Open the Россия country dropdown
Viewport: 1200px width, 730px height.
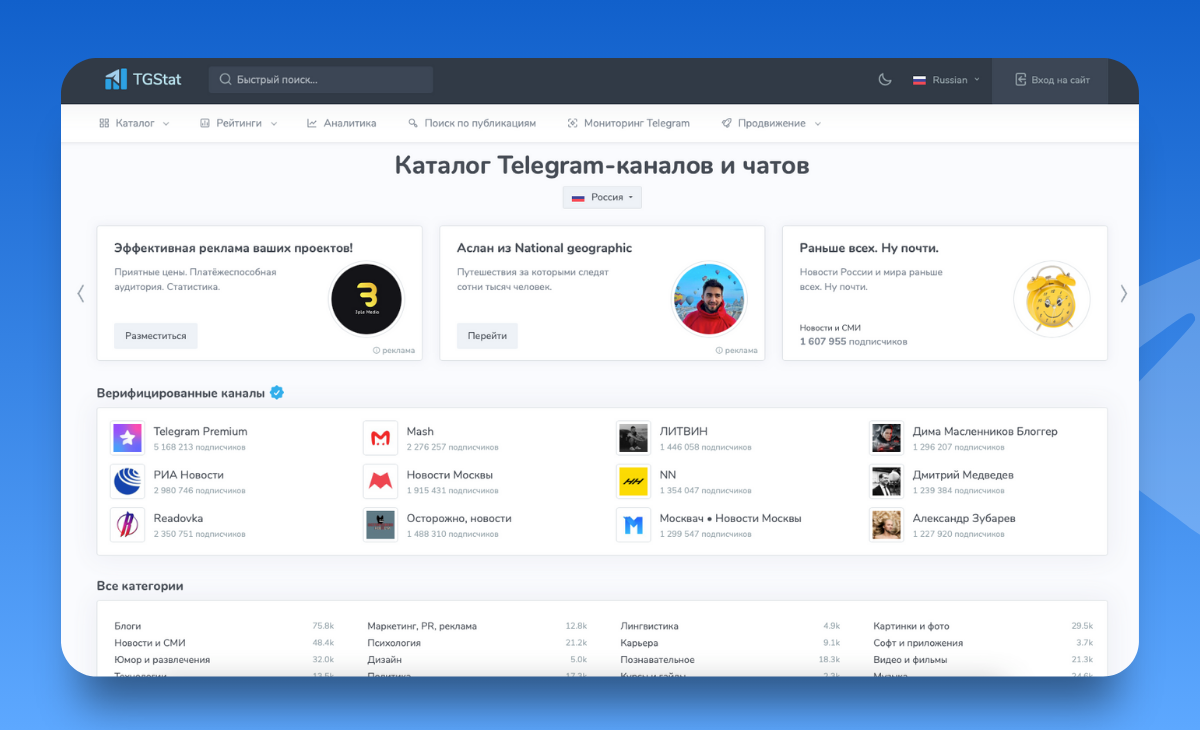coord(602,198)
